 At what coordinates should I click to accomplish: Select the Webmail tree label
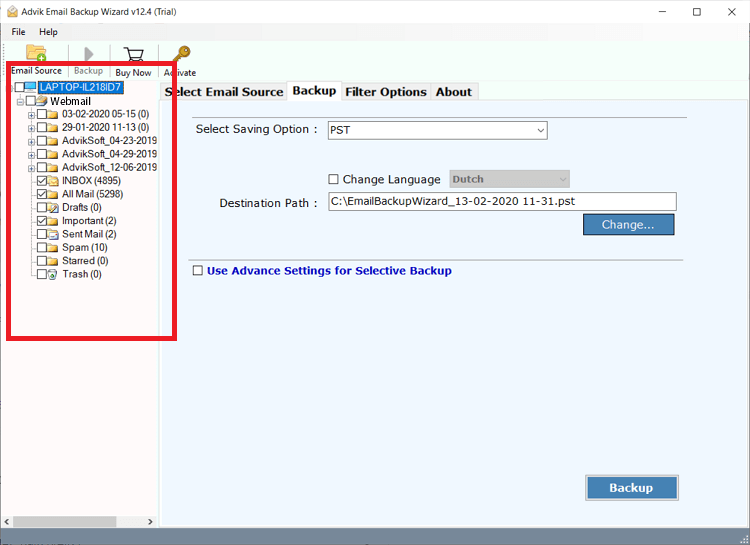click(70, 101)
